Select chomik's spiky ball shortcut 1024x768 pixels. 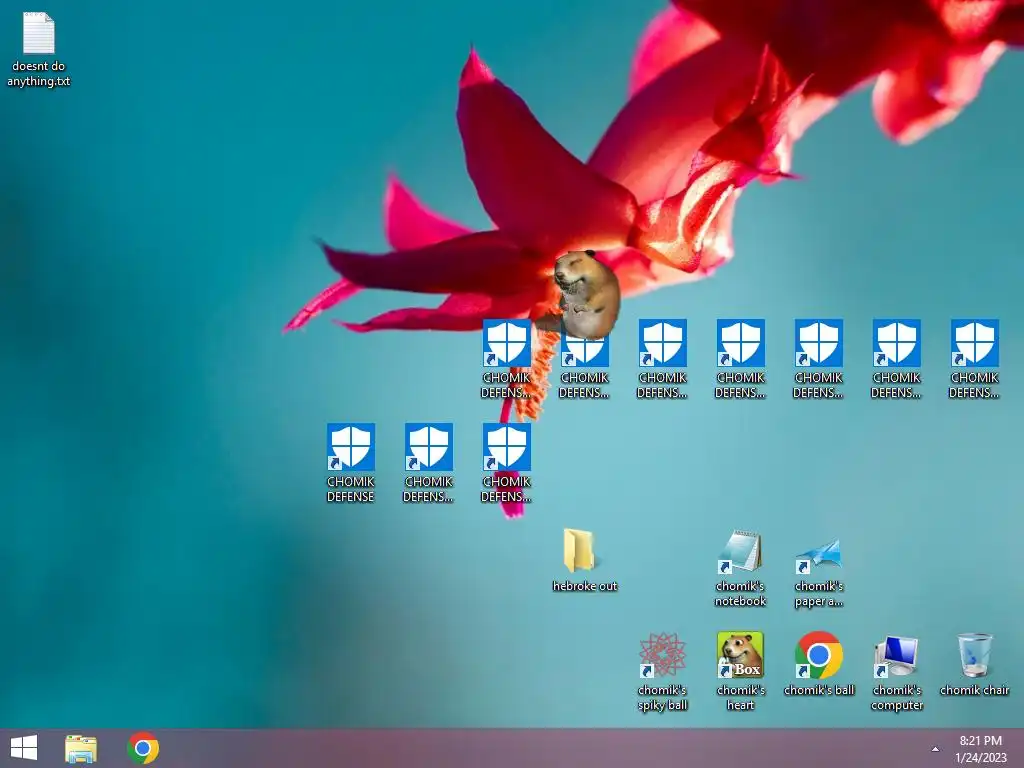coord(662,671)
